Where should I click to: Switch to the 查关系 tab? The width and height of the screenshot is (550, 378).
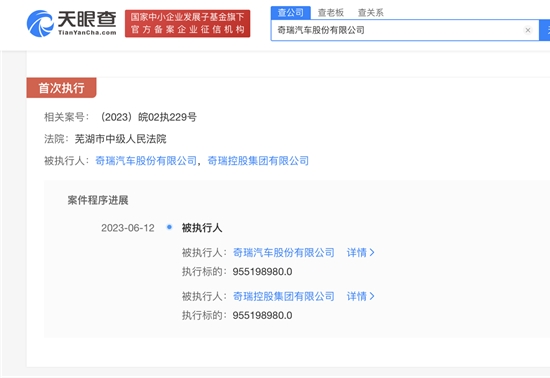pyautogui.click(x=370, y=13)
